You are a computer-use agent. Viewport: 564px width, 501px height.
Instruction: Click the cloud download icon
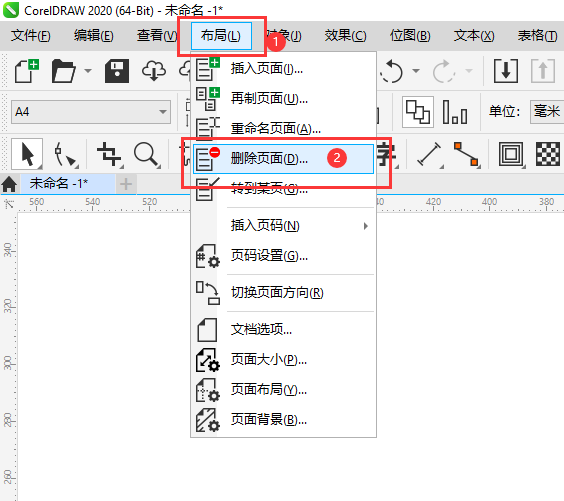point(154,71)
